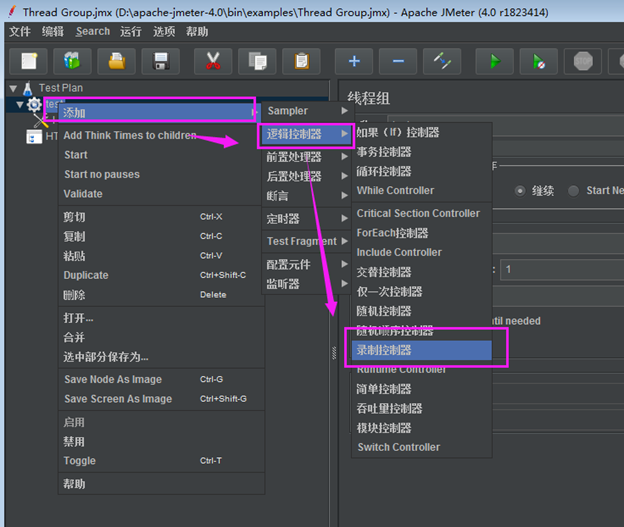Viewport: 624px width, 527px height.
Task: Click the Cut scissors icon
Action: click(213, 62)
